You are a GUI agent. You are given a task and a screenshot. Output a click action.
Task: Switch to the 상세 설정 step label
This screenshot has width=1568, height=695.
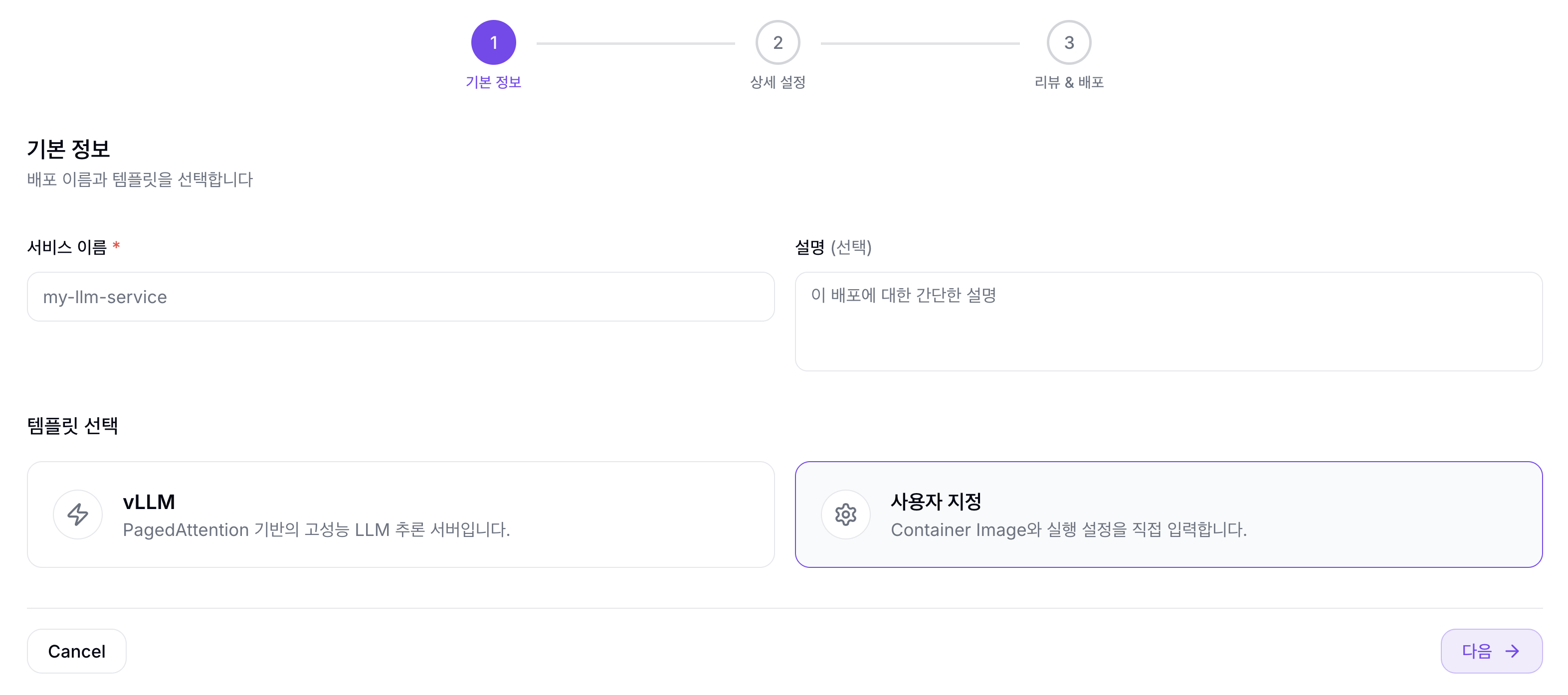[778, 82]
